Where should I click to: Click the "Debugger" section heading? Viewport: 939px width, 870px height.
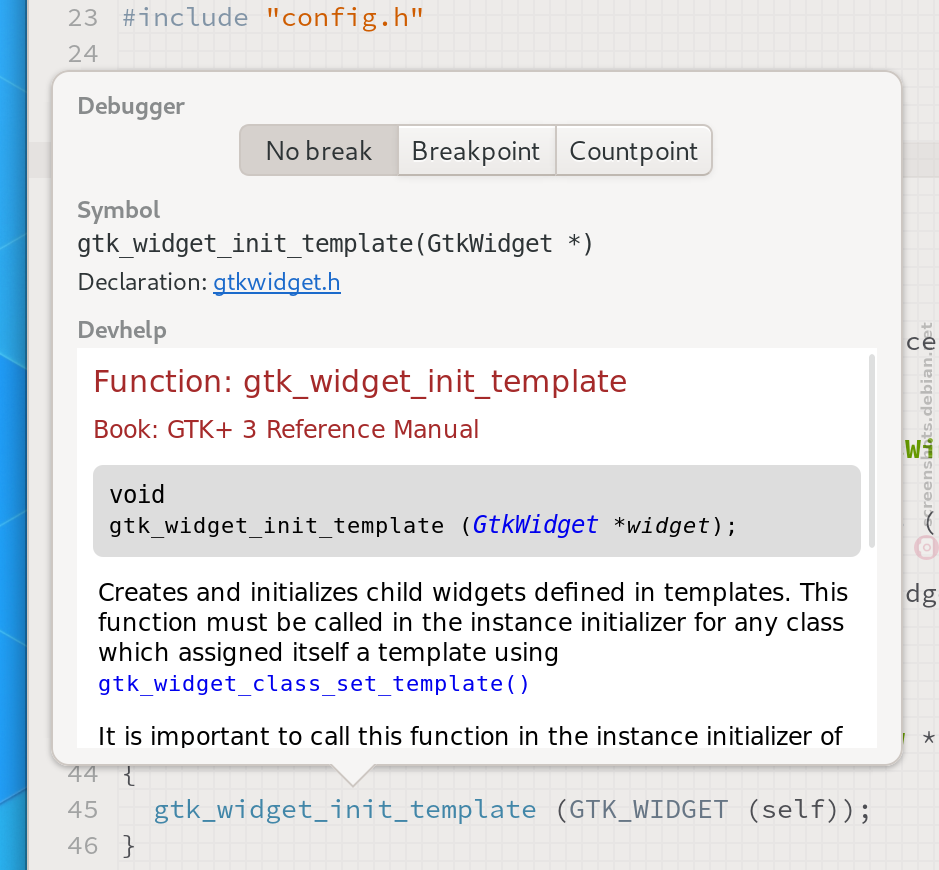coord(131,107)
